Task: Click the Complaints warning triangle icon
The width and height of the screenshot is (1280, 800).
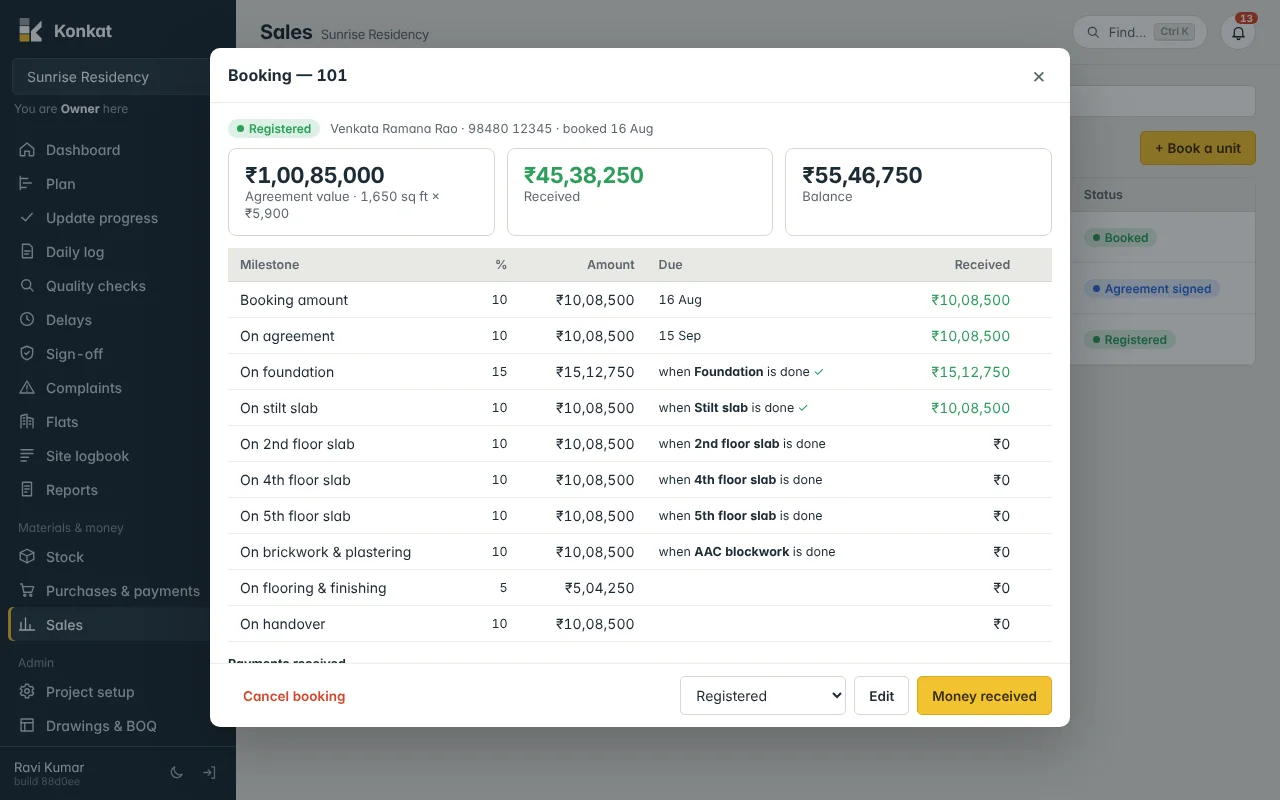Action: click(x=27, y=388)
